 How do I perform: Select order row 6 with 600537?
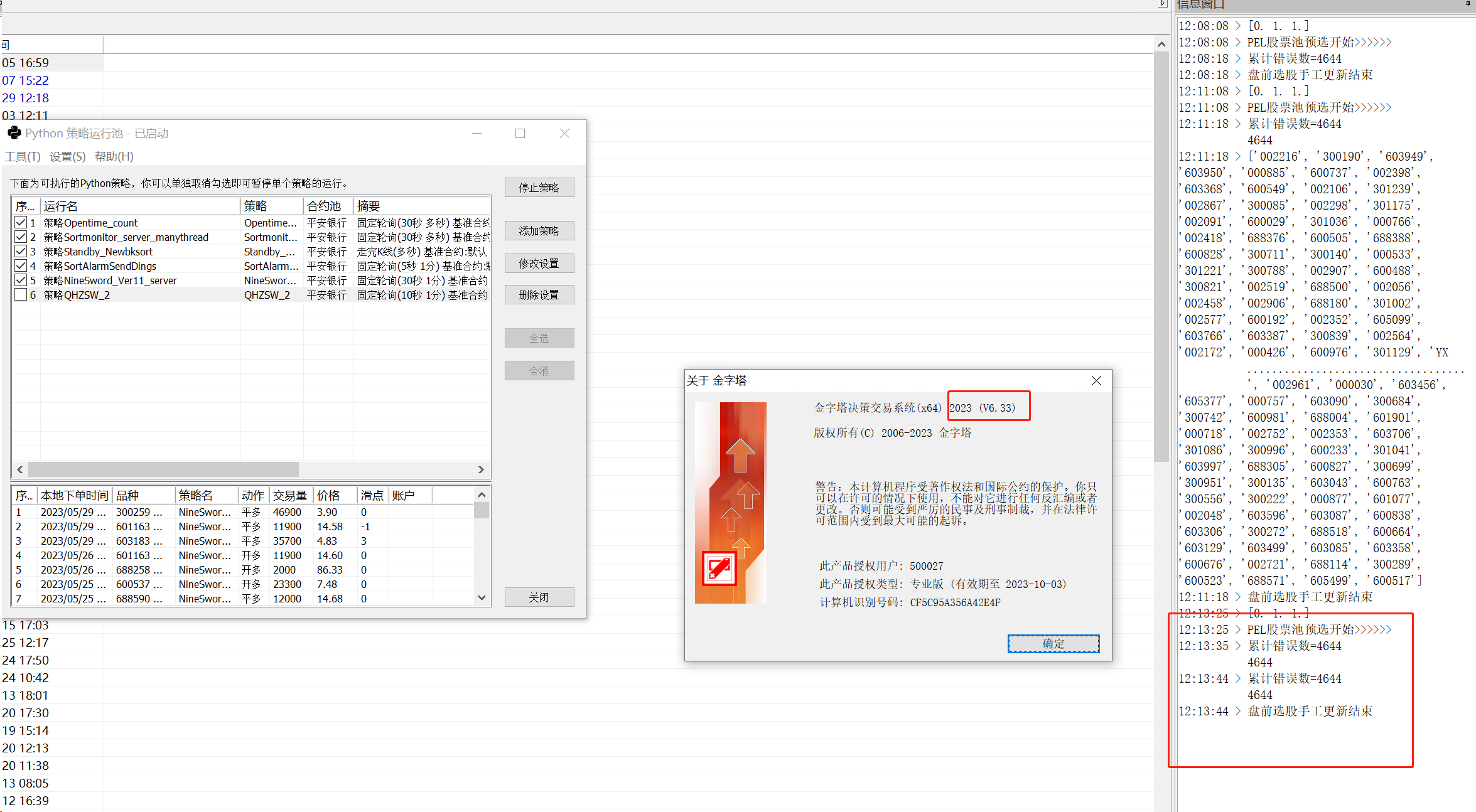click(244, 584)
